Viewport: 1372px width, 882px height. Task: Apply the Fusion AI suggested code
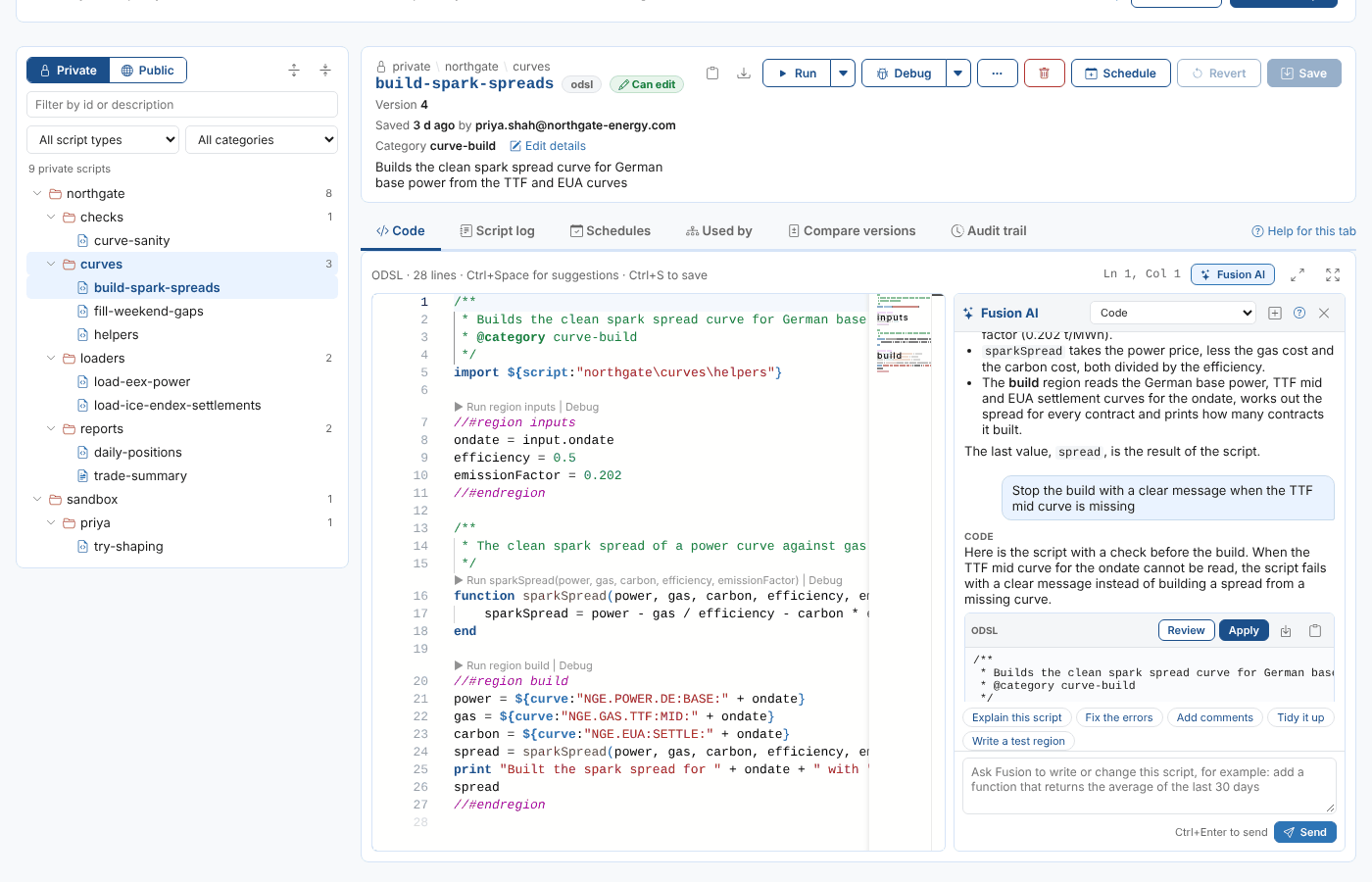click(1244, 631)
